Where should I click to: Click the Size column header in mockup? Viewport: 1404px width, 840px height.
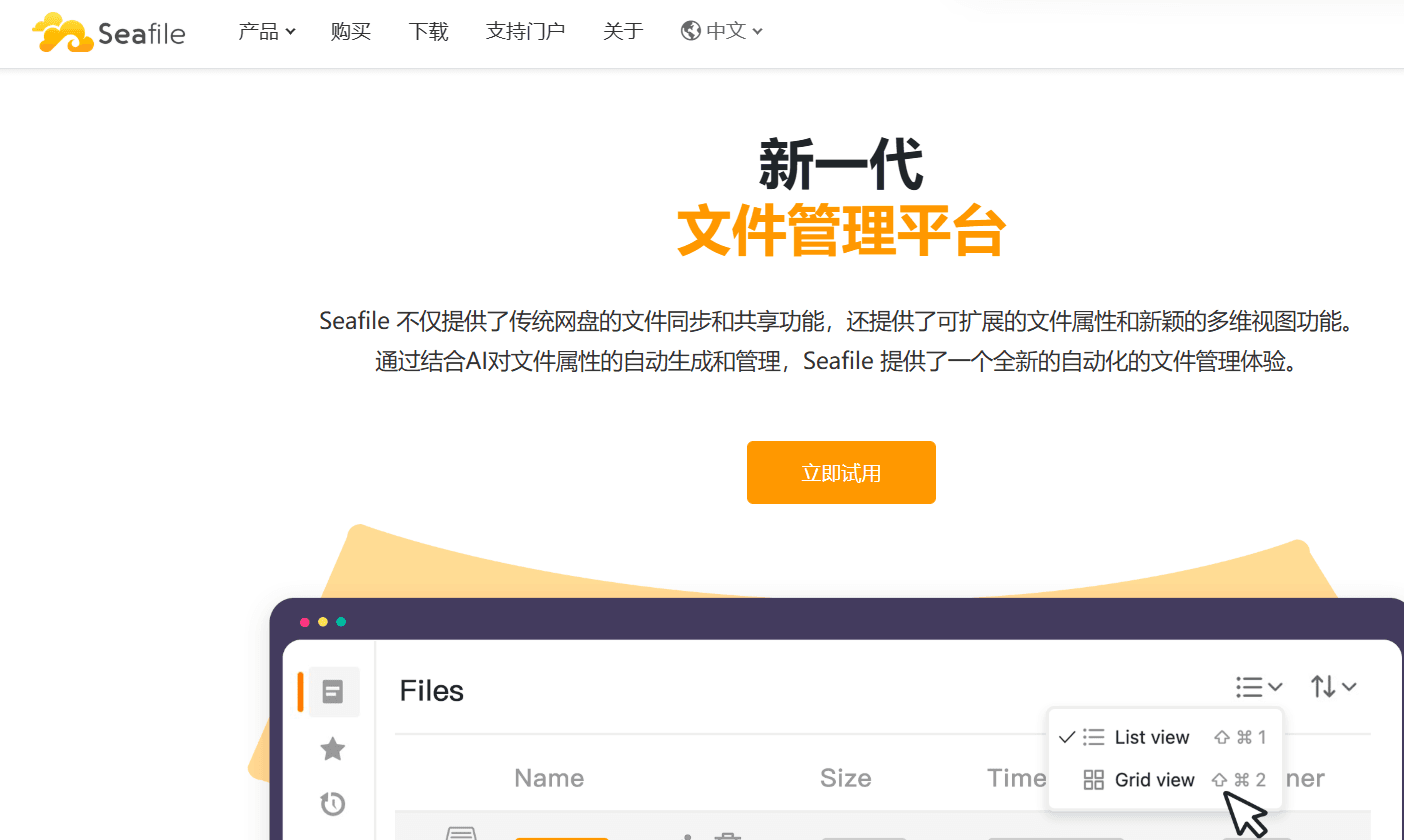pos(846,778)
